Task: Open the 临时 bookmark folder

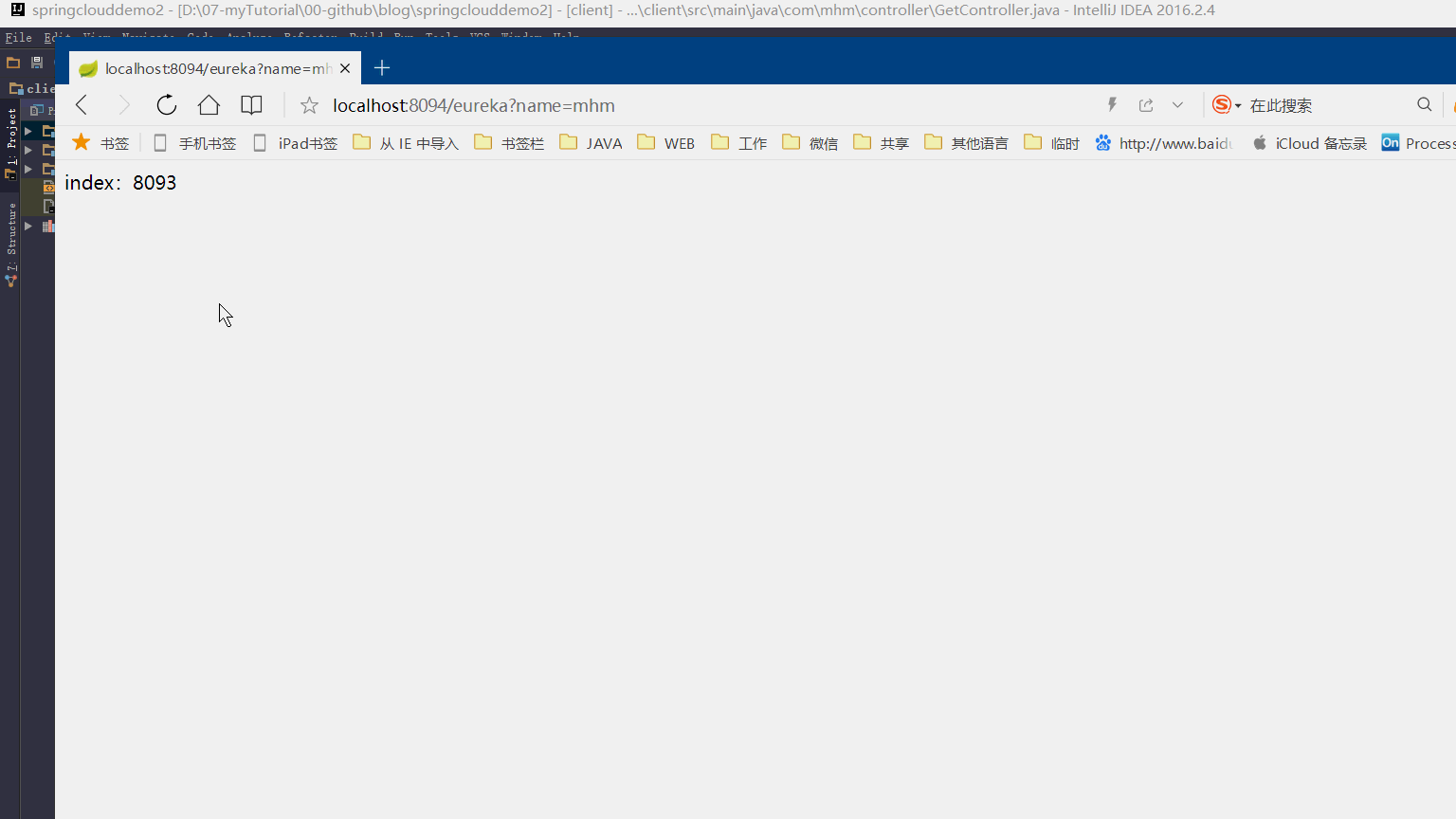Action: [1052, 143]
